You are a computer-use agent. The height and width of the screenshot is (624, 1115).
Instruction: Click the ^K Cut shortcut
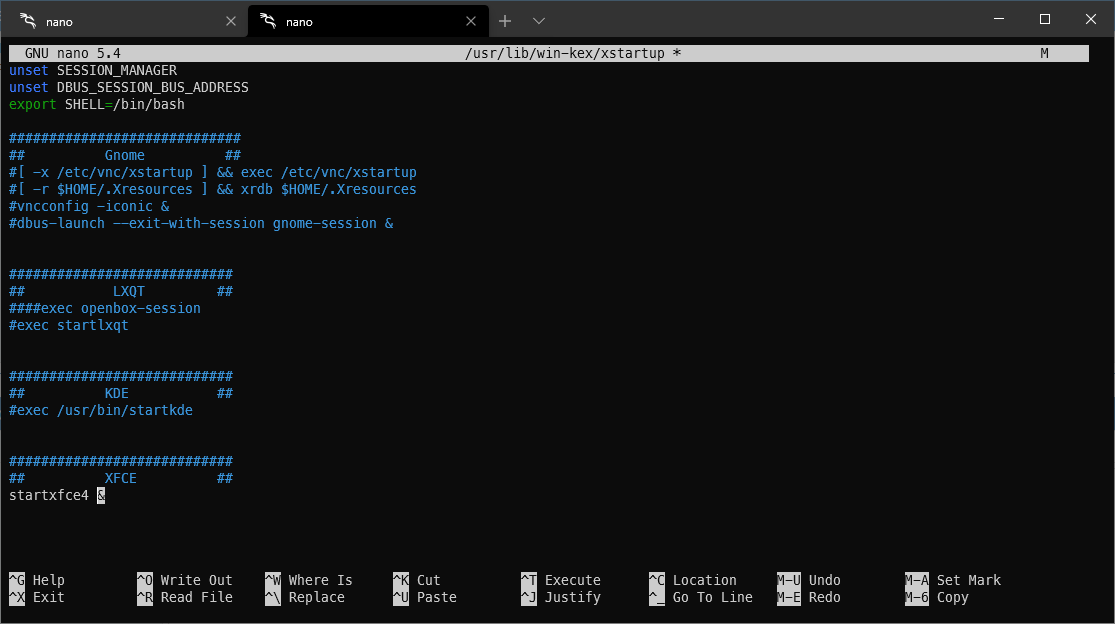pos(417,580)
